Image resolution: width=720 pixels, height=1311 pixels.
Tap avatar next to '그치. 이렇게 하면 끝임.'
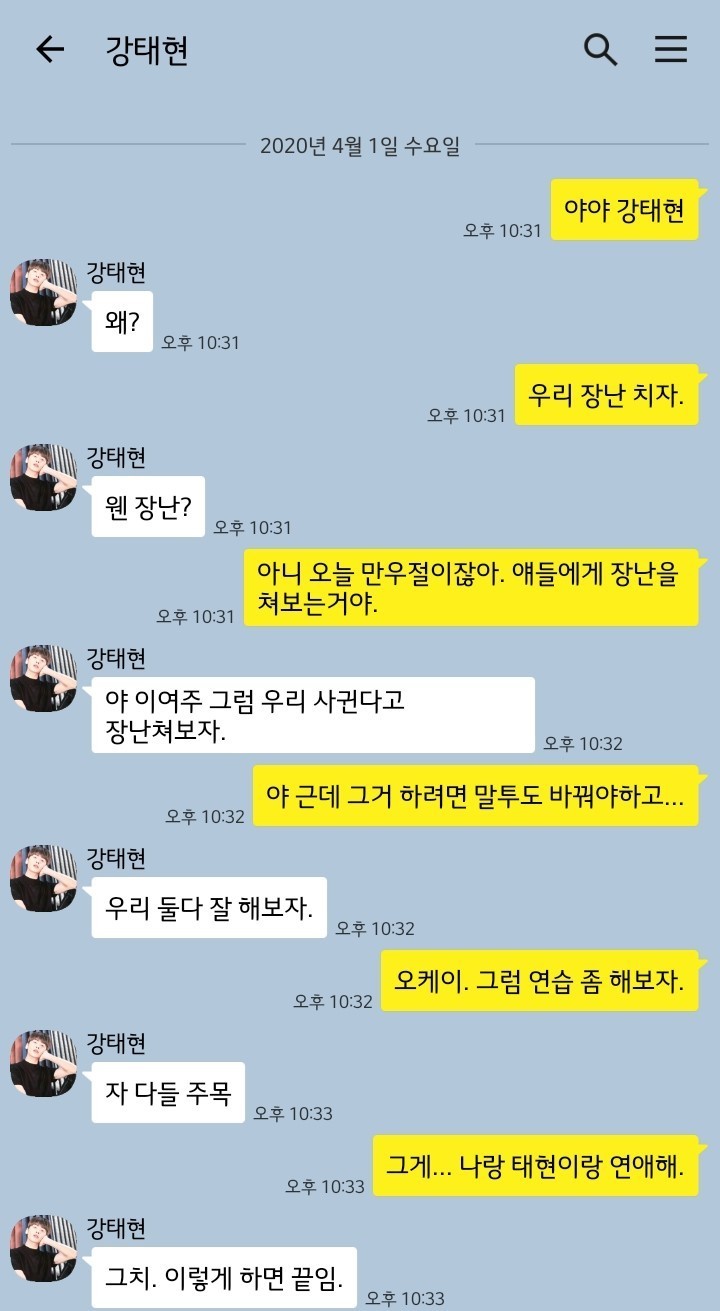coord(44,1248)
